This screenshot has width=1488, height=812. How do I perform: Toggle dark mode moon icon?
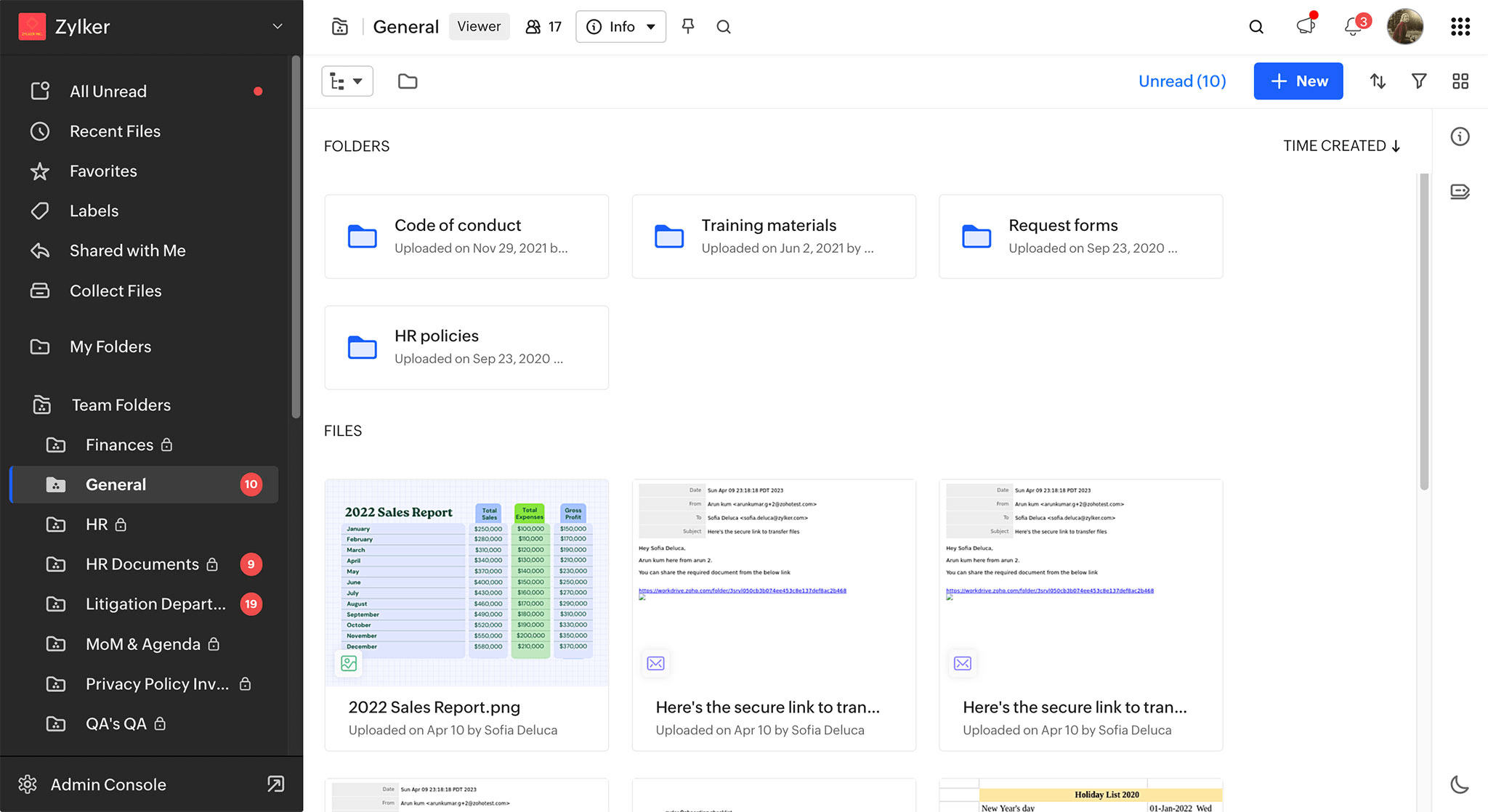point(1459,784)
